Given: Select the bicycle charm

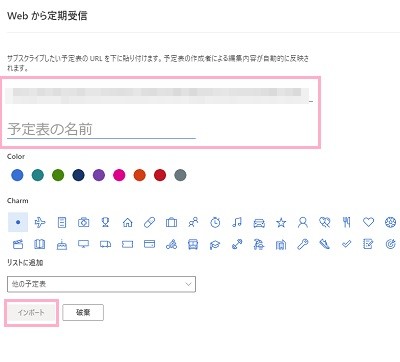Looking at the screenshot, I should coord(171,244).
